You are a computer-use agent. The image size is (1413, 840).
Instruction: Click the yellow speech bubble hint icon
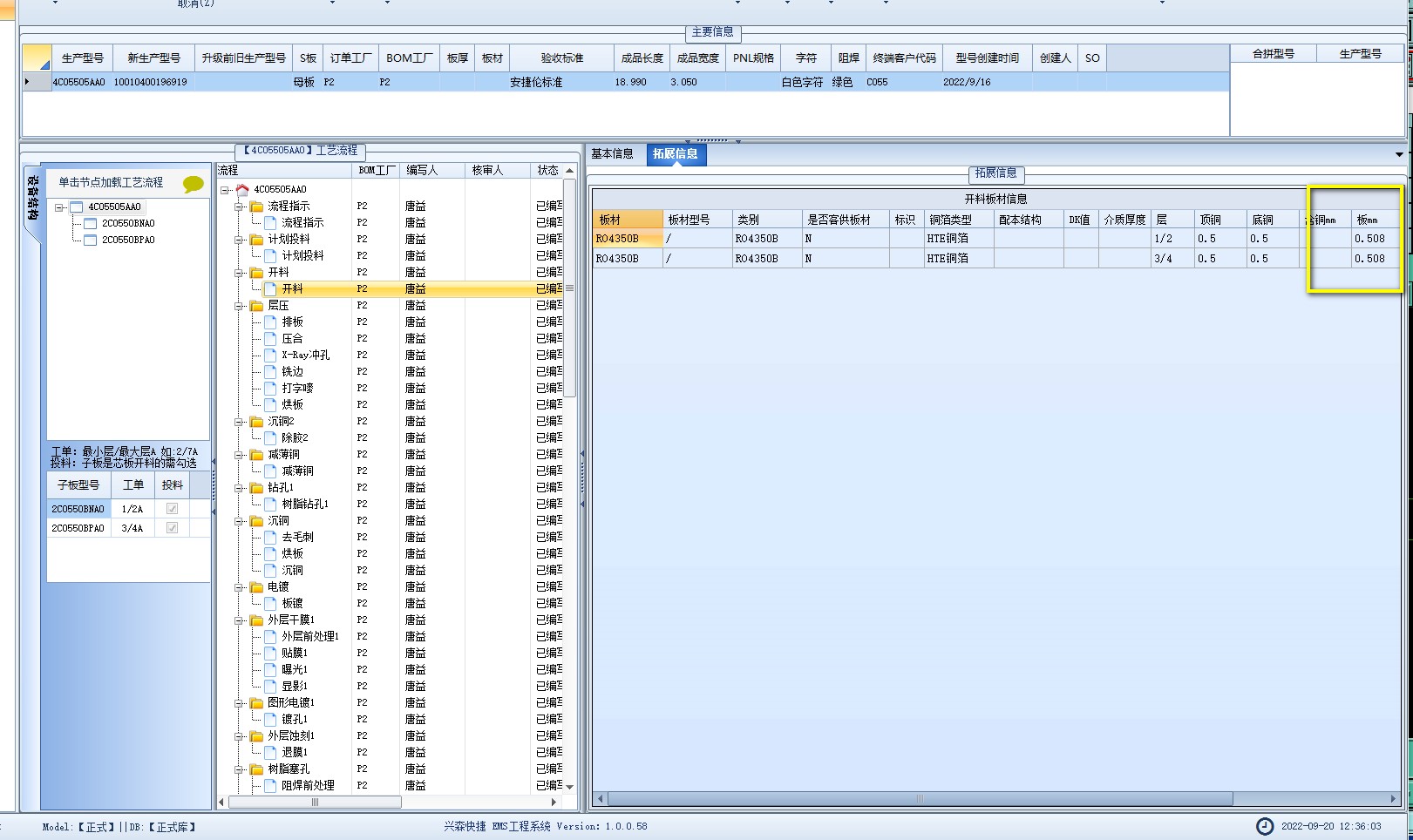coord(193,184)
